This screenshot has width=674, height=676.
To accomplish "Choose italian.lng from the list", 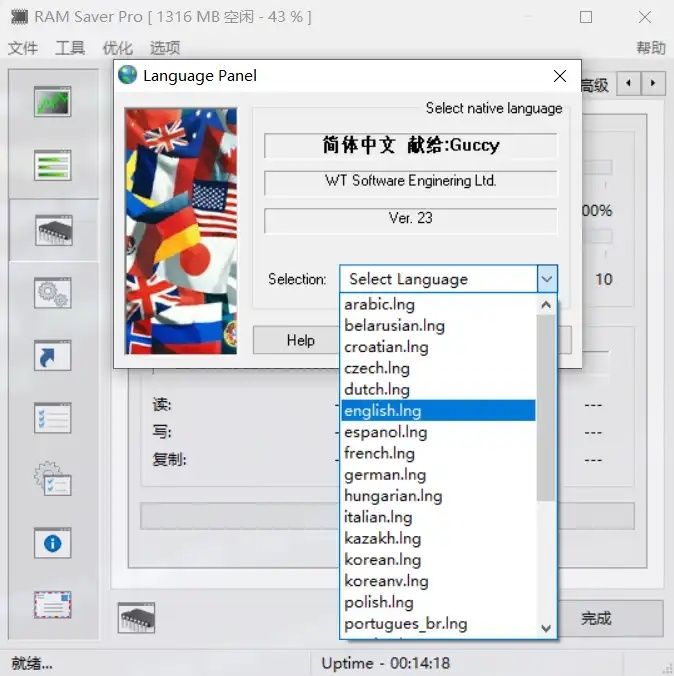I will pos(439,517).
